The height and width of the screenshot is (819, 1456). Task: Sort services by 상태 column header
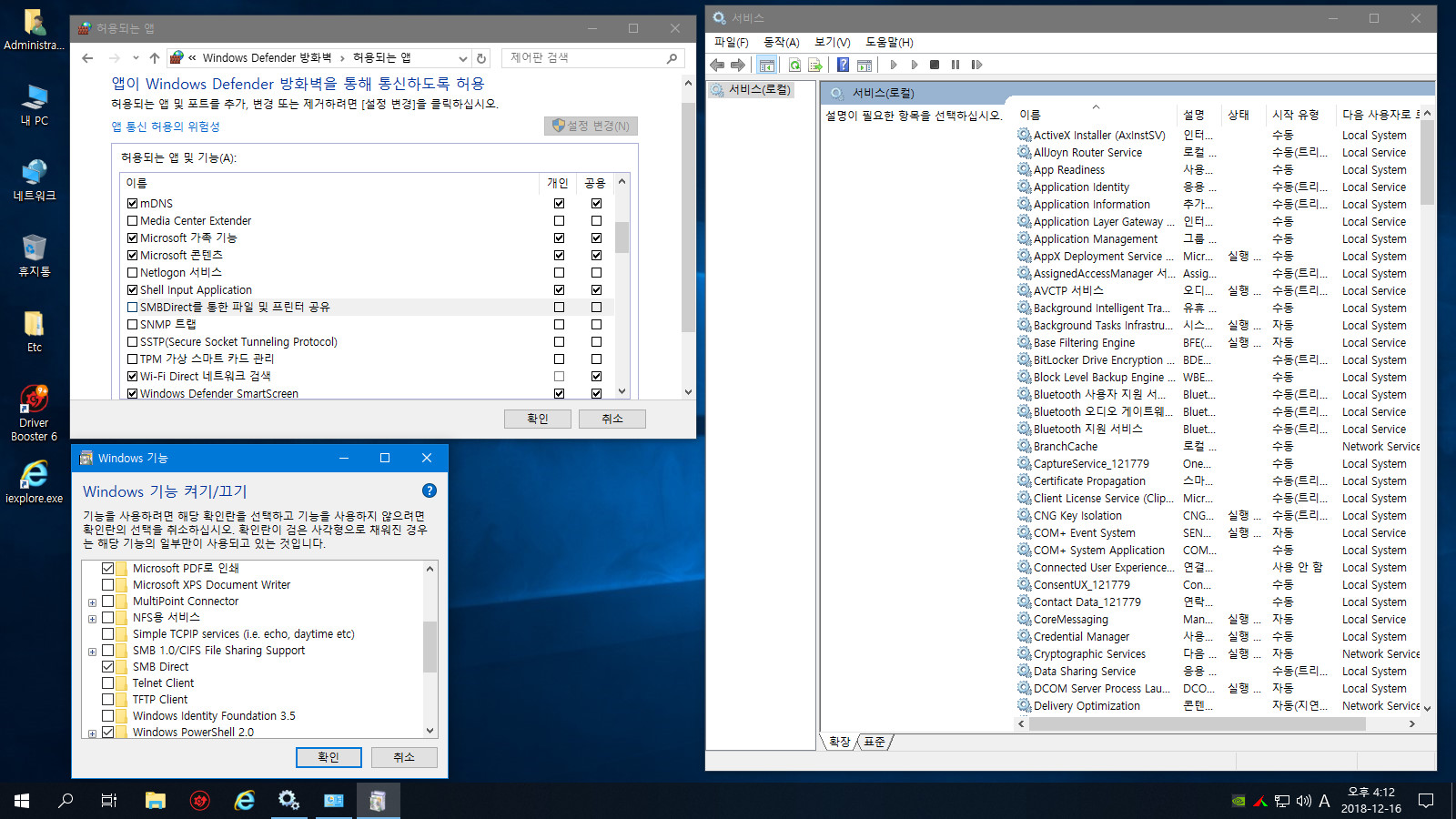[1244, 115]
